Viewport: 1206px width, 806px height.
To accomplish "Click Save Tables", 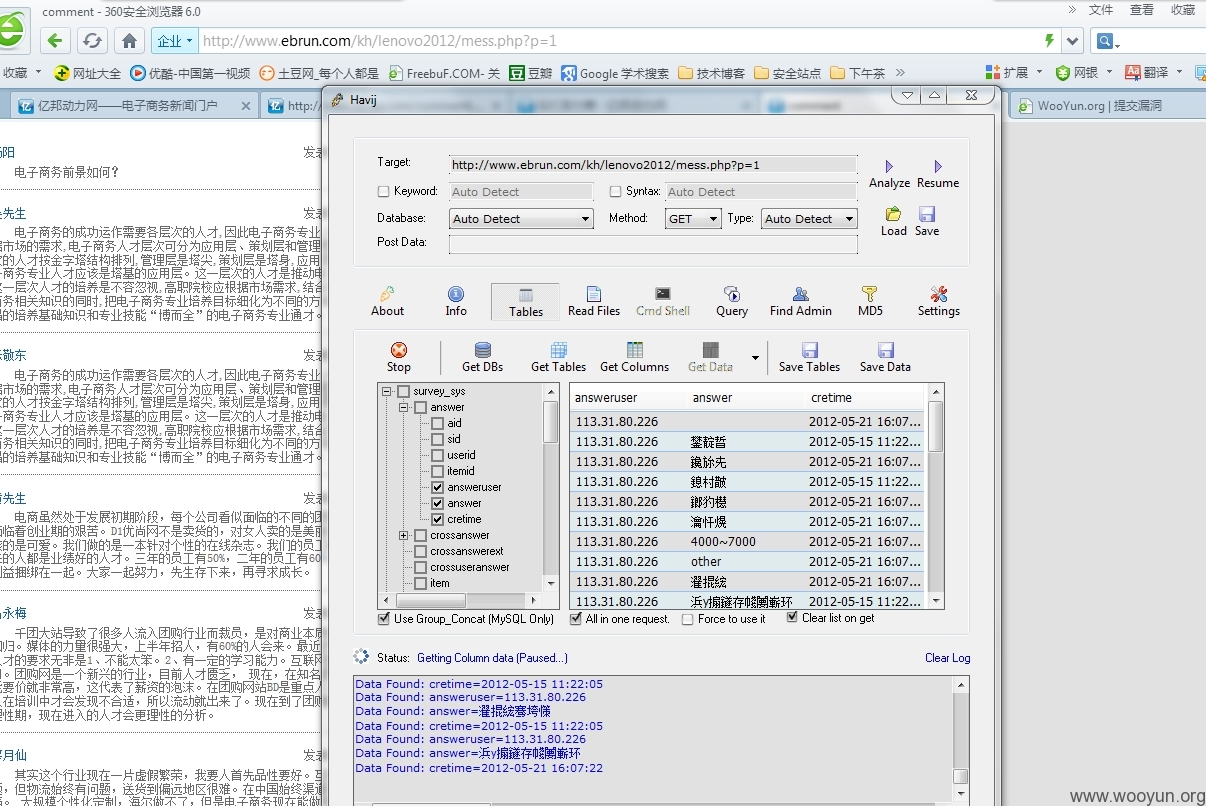I will [x=810, y=357].
